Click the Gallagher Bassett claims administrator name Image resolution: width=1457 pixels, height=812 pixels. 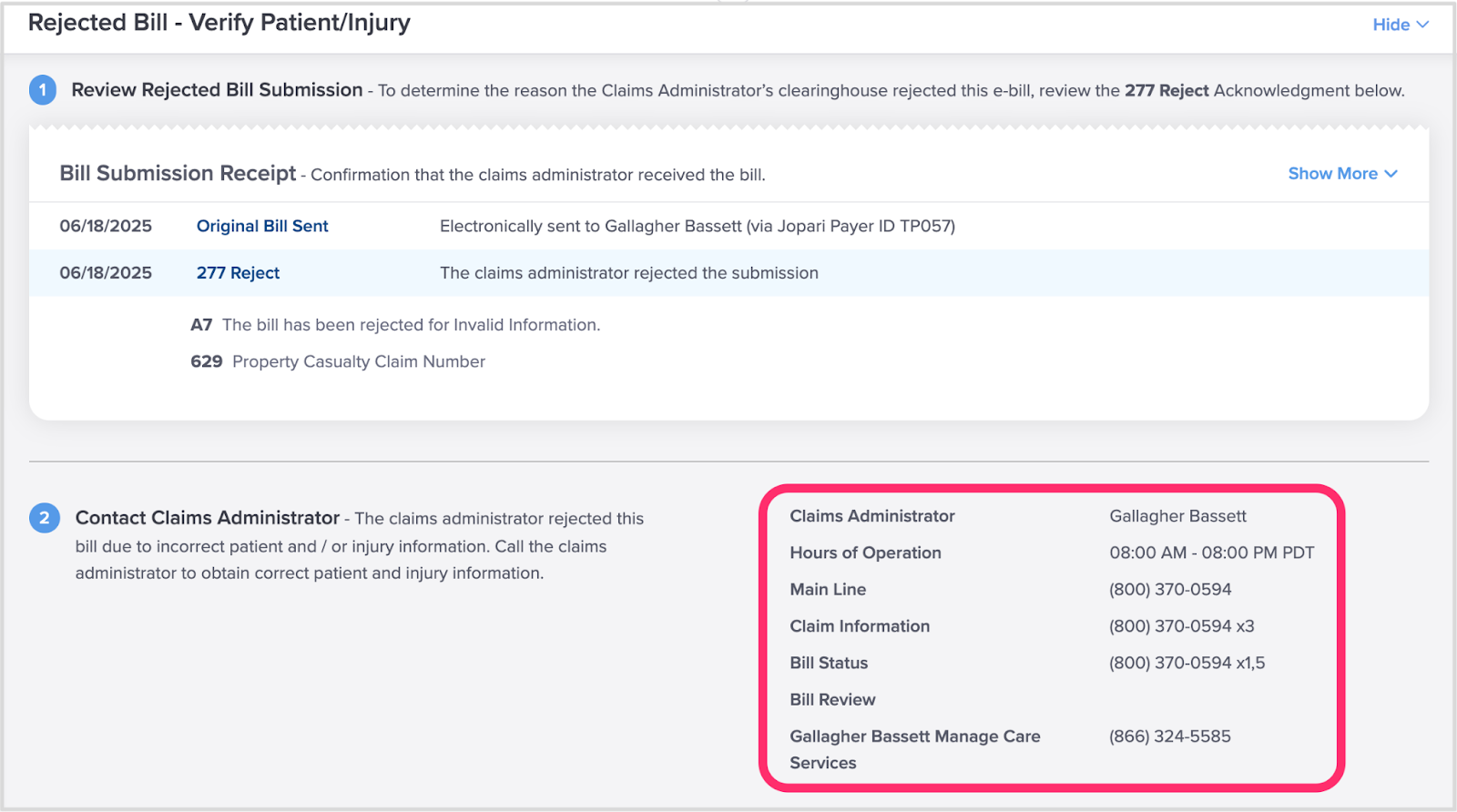click(x=1177, y=516)
